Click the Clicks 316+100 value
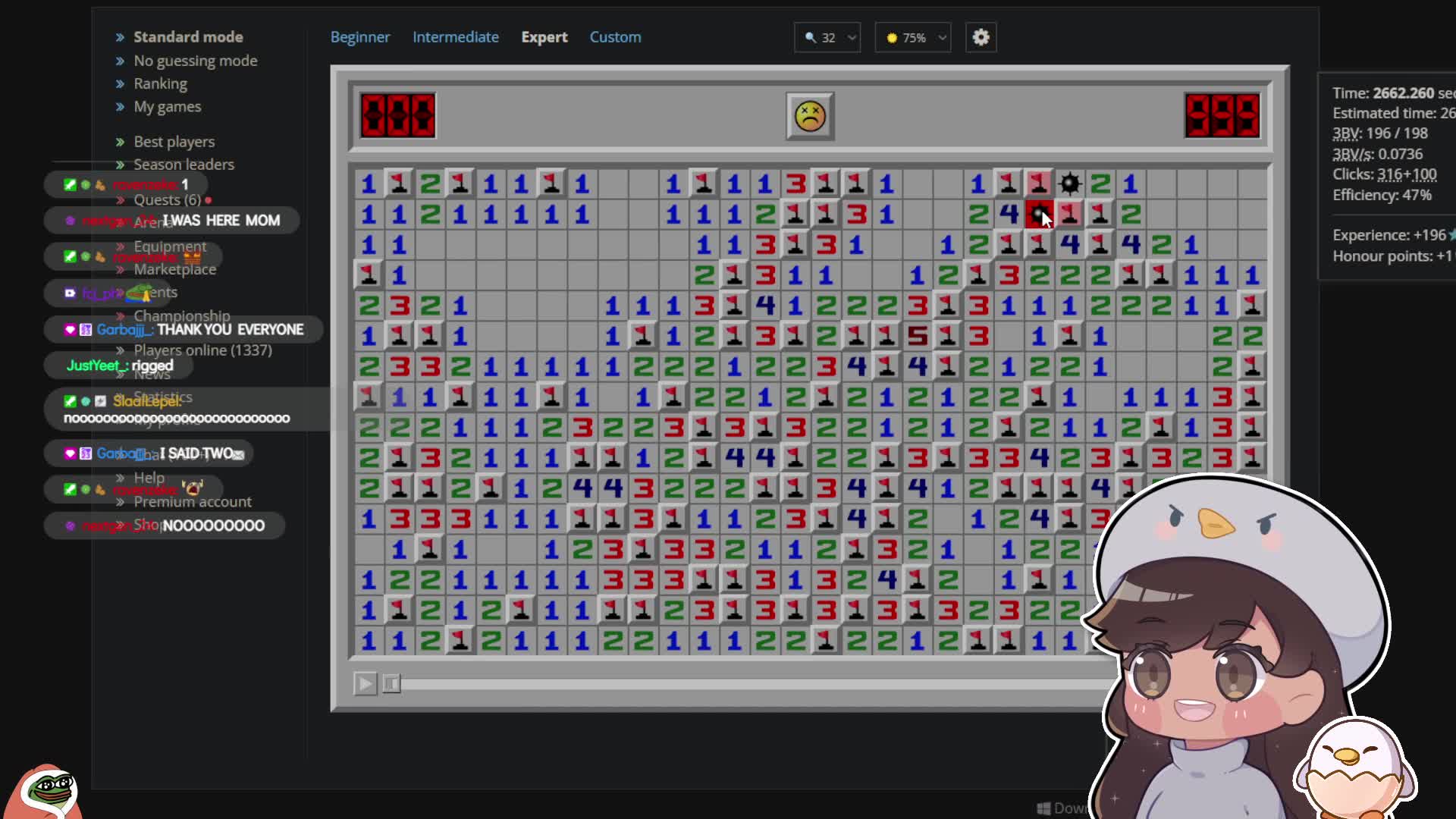Screen dimensions: 1456x819 [1407, 174]
